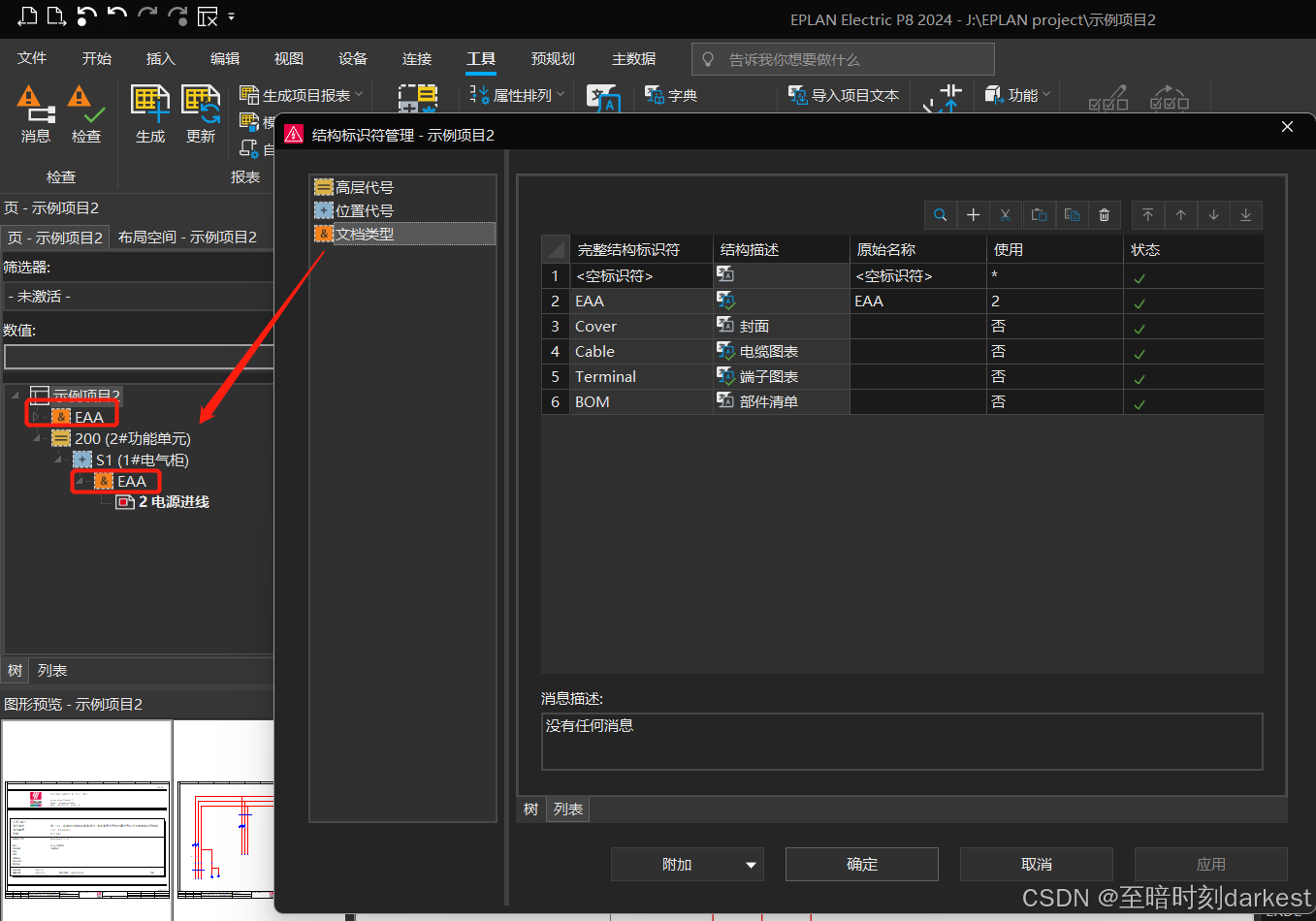Click the translate icon in the BOM row

[725, 400]
